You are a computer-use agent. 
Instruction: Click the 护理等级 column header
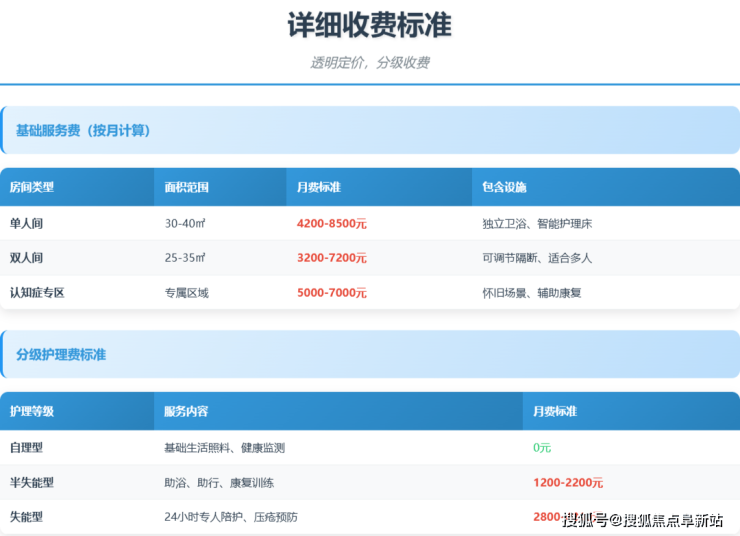tap(32, 411)
